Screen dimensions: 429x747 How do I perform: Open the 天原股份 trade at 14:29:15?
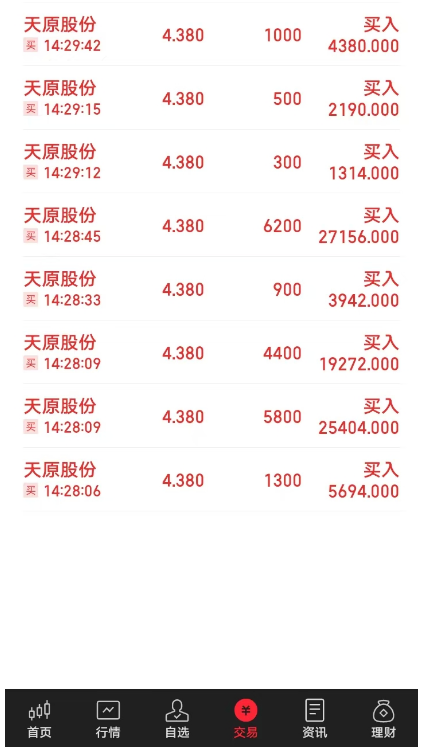tap(211, 98)
